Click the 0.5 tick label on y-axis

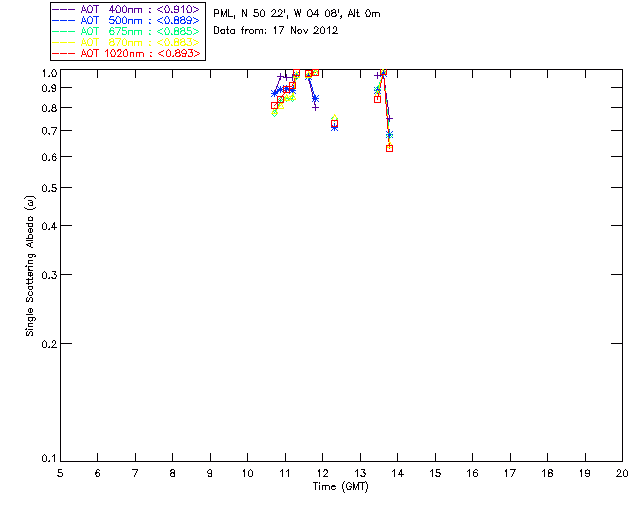47,188
